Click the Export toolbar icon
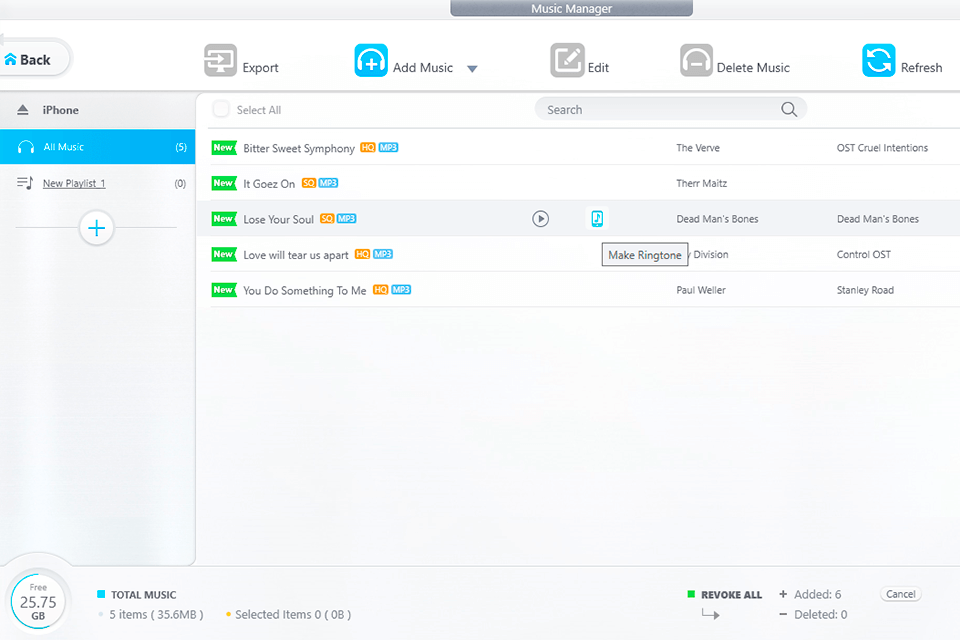This screenshot has width=960, height=640. pyautogui.click(x=220, y=61)
